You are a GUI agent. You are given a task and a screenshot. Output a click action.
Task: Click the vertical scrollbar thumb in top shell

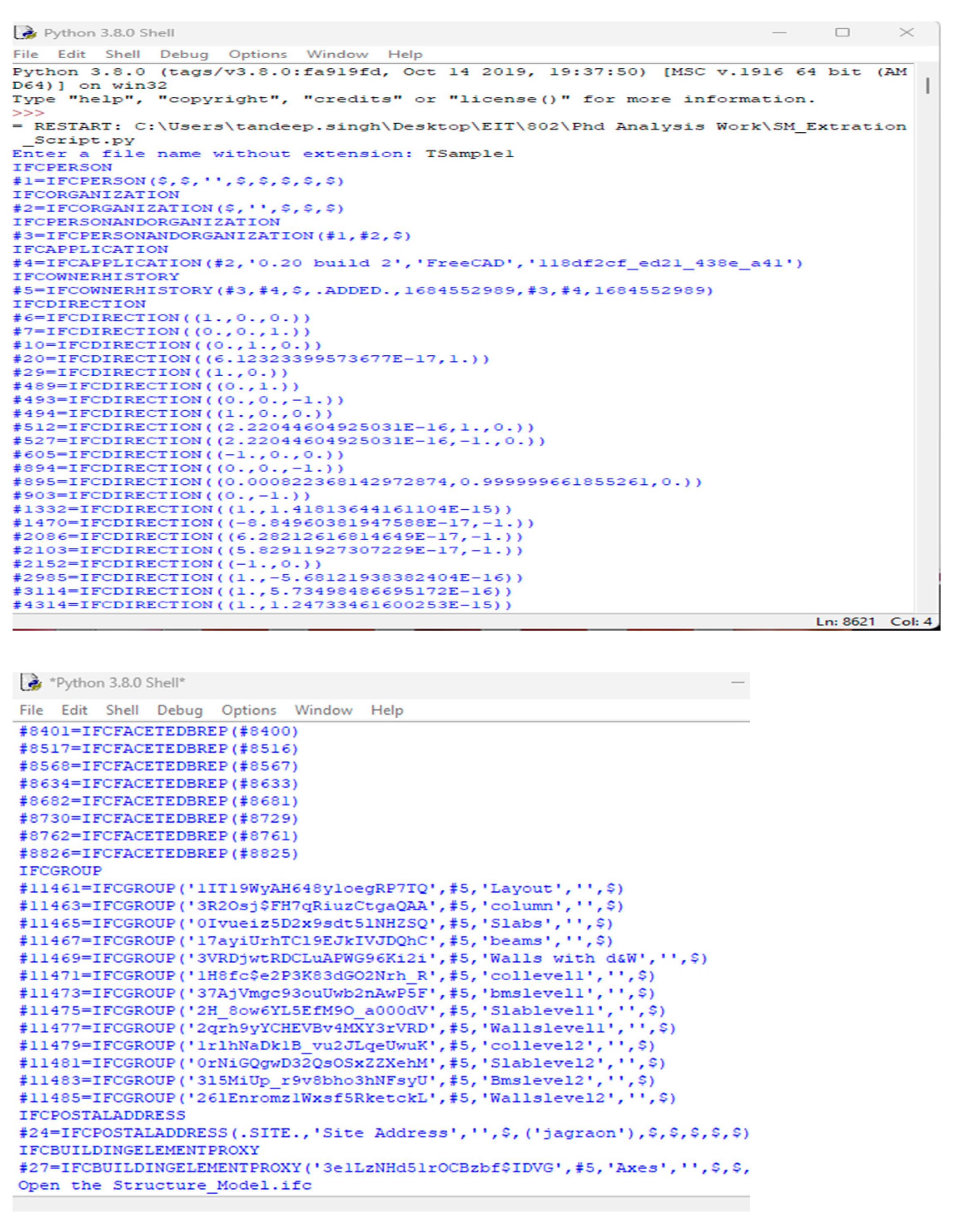[x=928, y=86]
